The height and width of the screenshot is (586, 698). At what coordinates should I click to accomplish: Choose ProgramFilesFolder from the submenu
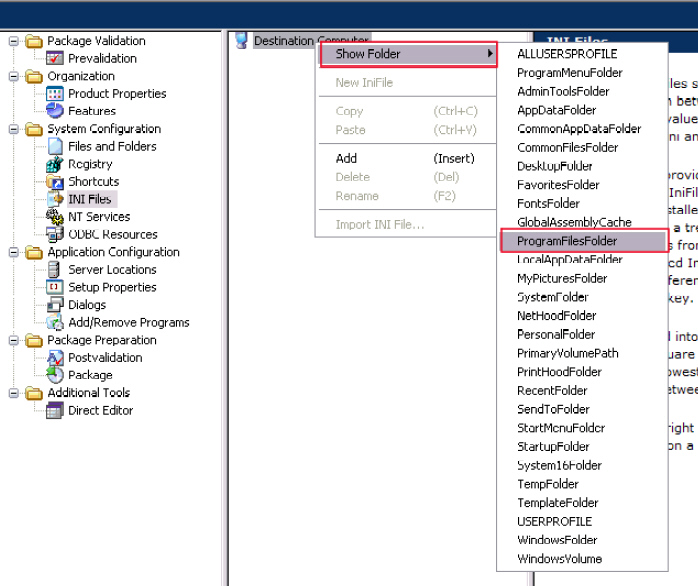(x=567, y=241)
